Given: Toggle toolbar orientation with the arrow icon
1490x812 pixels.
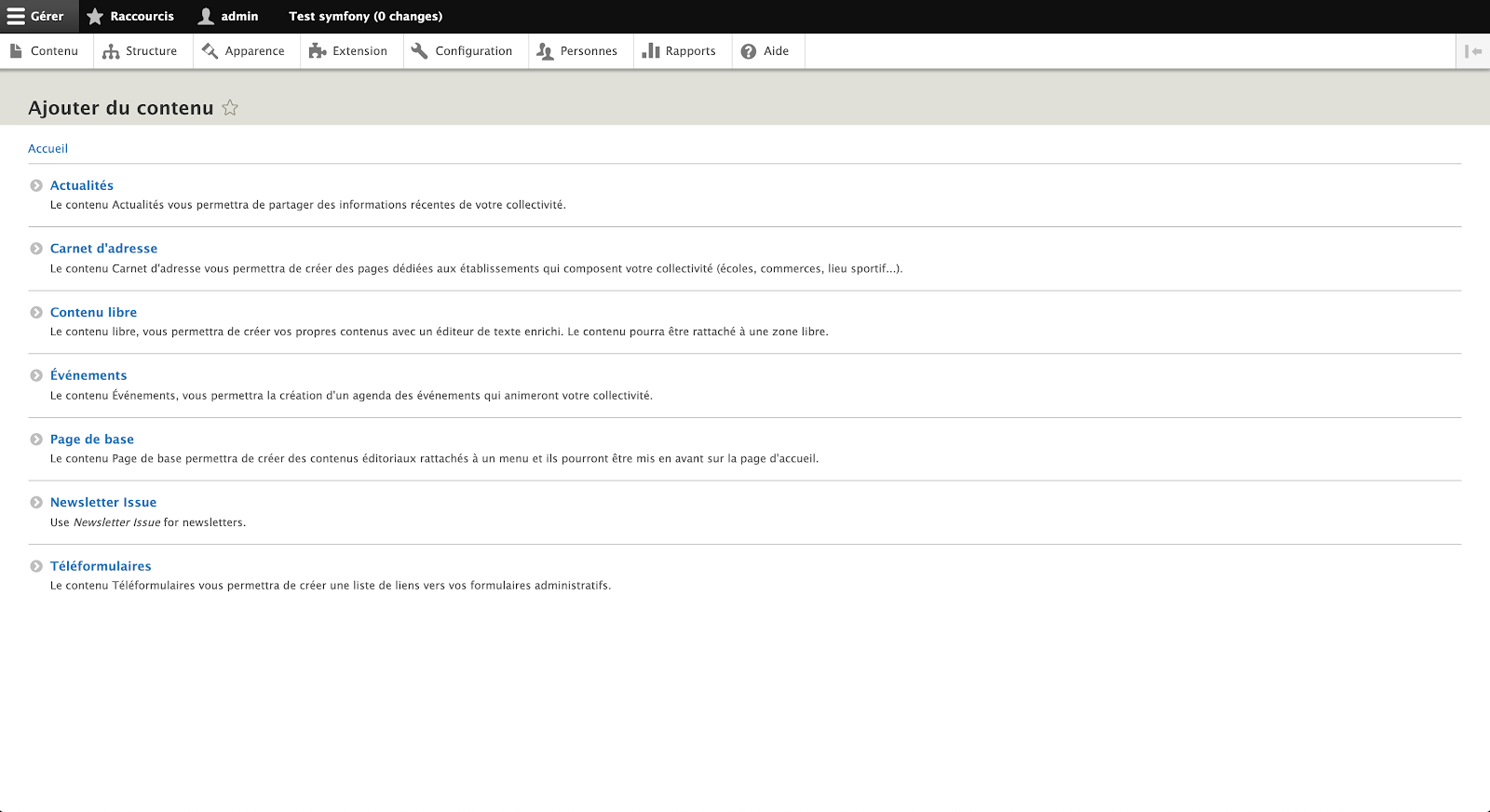Looking at the screenshot, I should click(x=1473, y=51).
